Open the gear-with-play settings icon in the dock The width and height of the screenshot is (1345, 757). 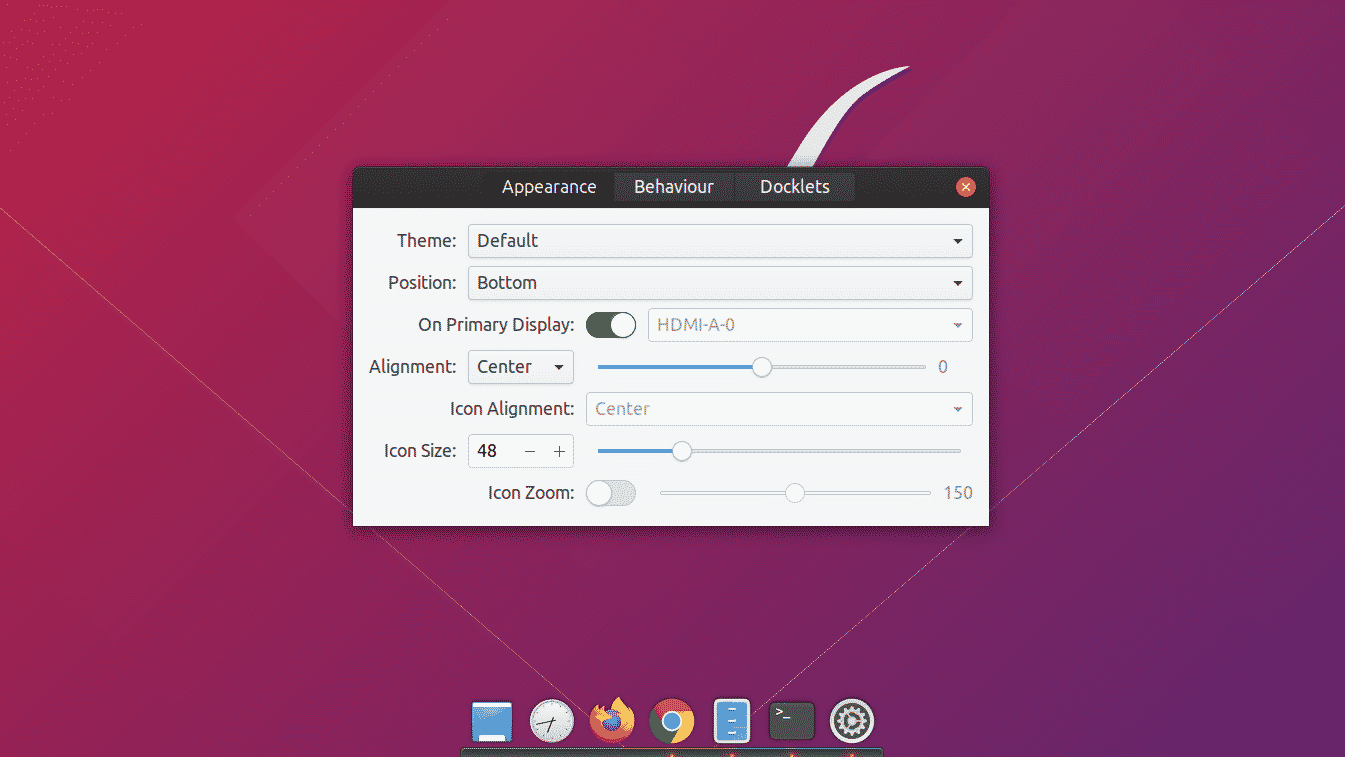click(852, 721)
